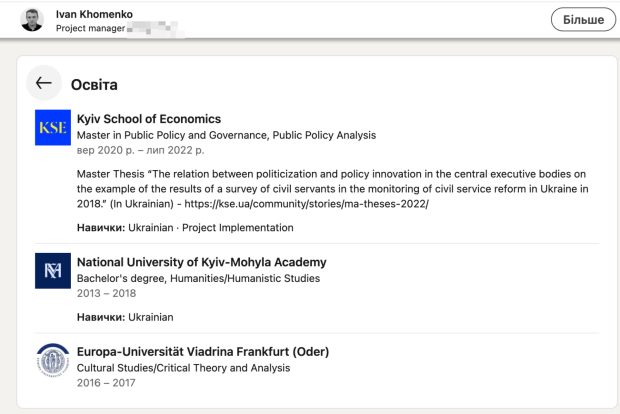Click Master in Public Policy and Governance text
Screen dimensions: 620x414
226,135
